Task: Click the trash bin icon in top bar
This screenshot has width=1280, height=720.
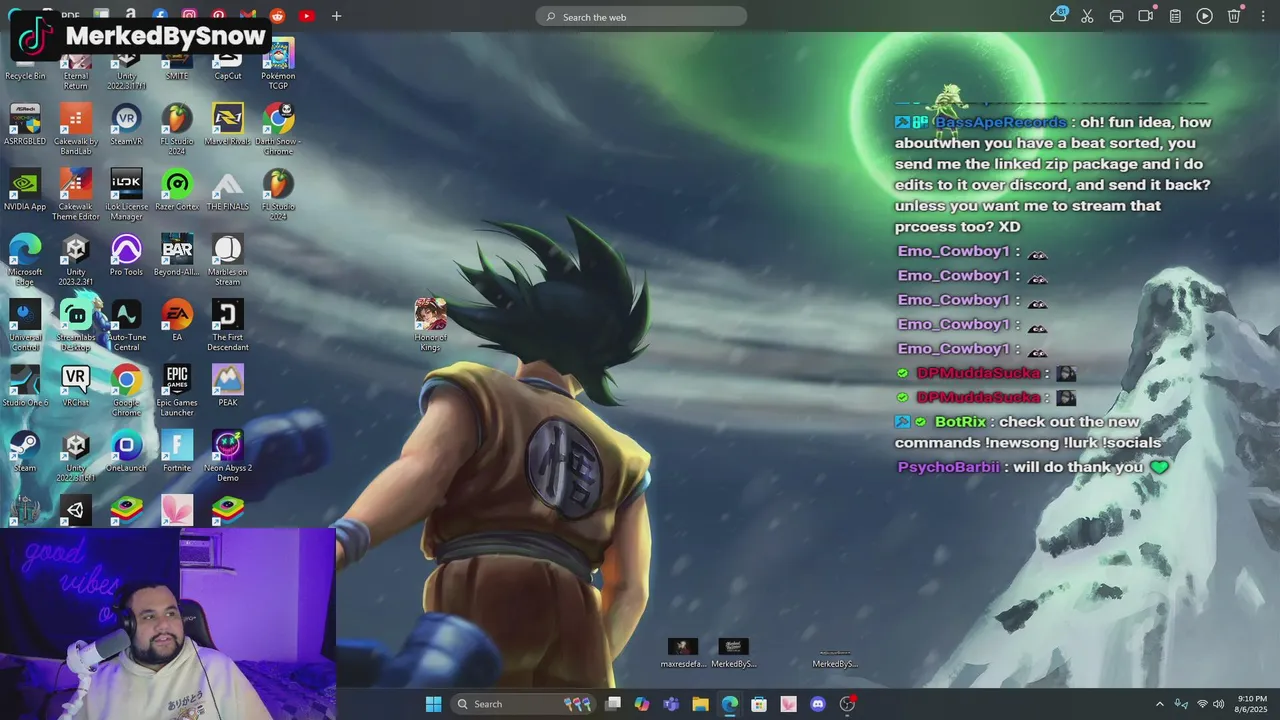Action: tap(1234, 16)
